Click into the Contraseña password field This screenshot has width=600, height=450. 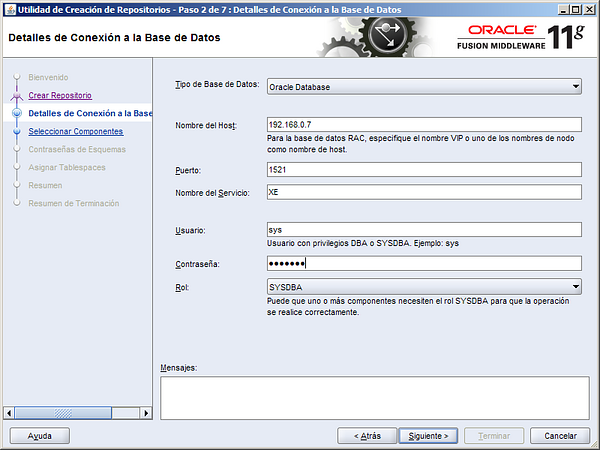[x=424, y=264]
